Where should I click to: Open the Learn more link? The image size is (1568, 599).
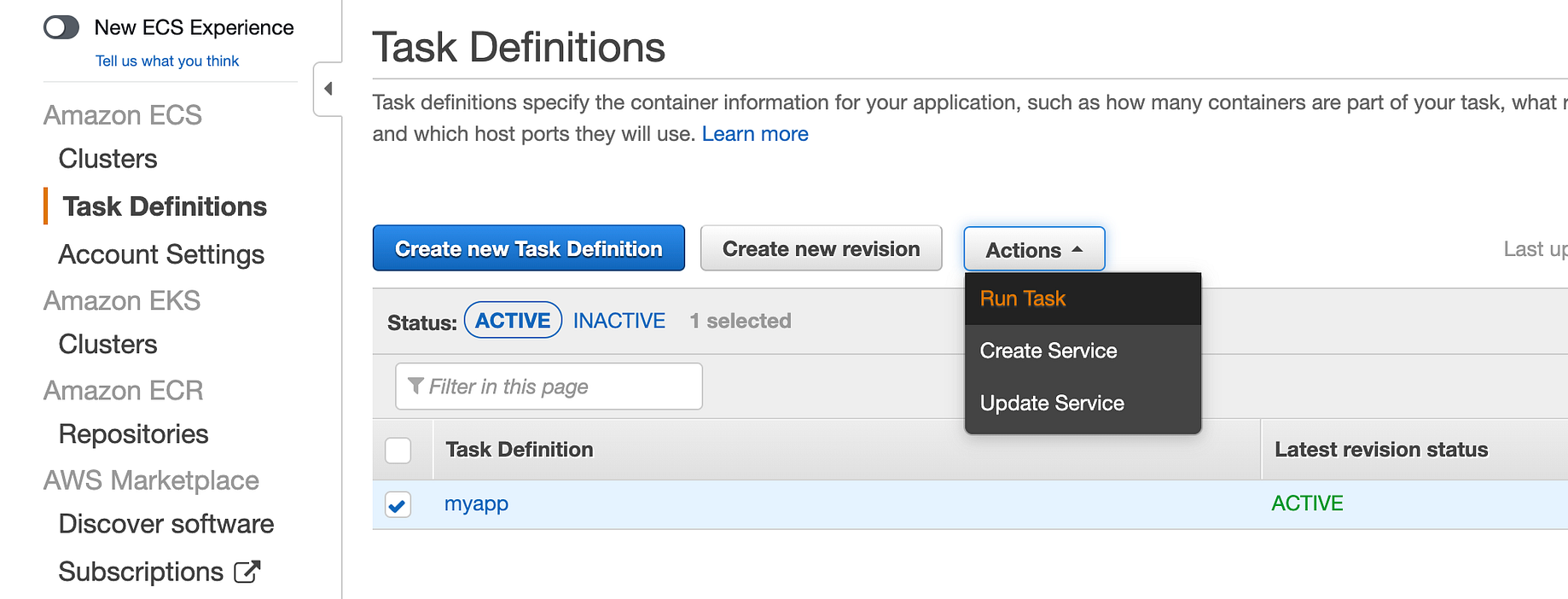[754, 134]
